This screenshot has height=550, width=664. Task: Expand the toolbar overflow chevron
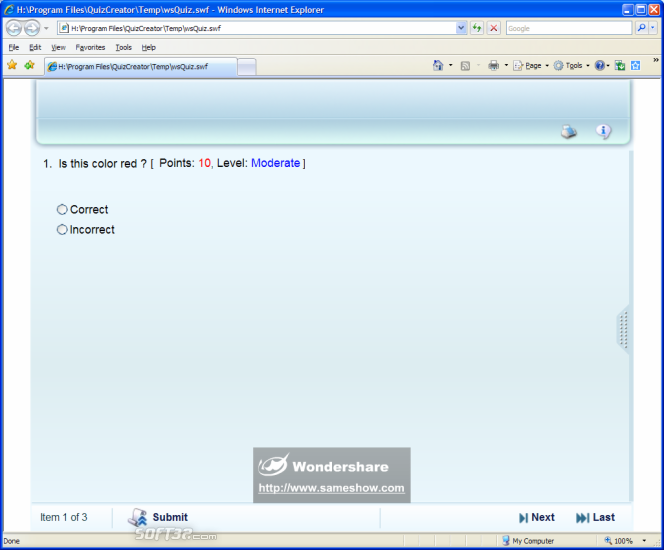point(656,60)
